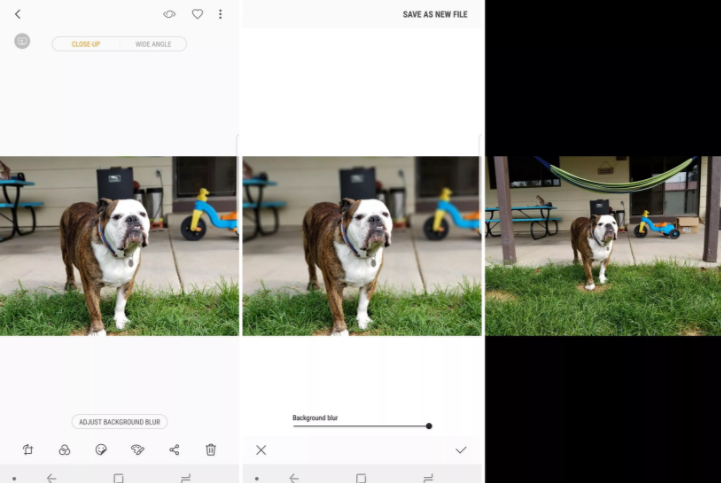Switch to the Wide Angle view
Image resolution: width=721 pixels, height=483 pixels.
click(153, 44)
